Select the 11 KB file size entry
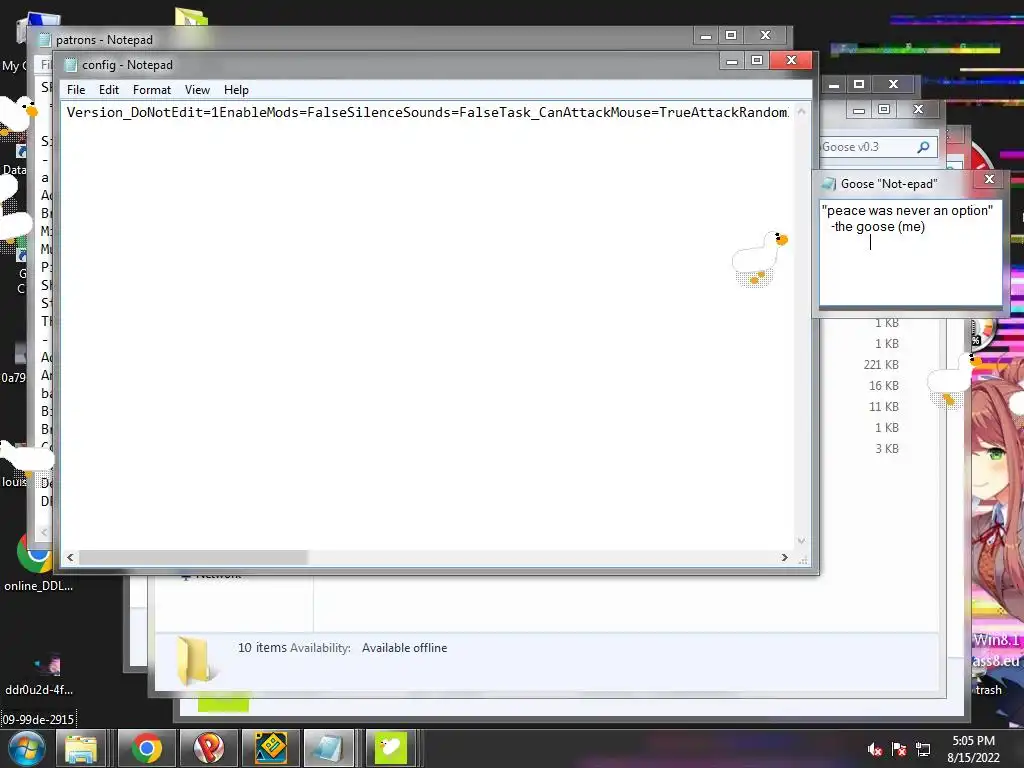 (884, 406)
